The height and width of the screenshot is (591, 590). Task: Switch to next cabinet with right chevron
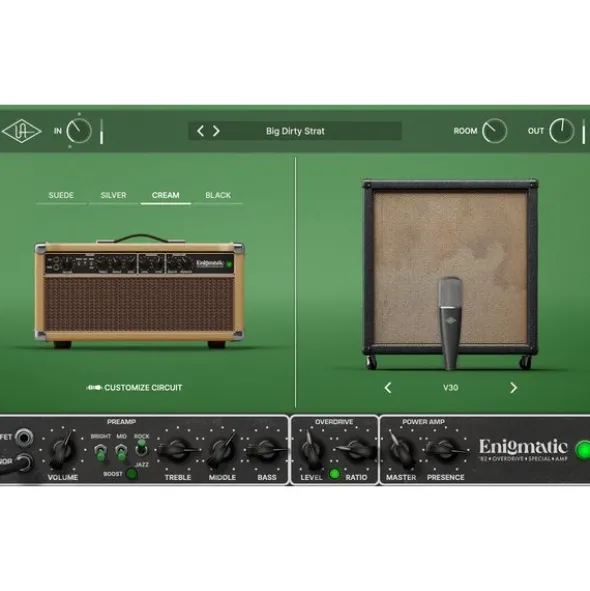[513, 388]
